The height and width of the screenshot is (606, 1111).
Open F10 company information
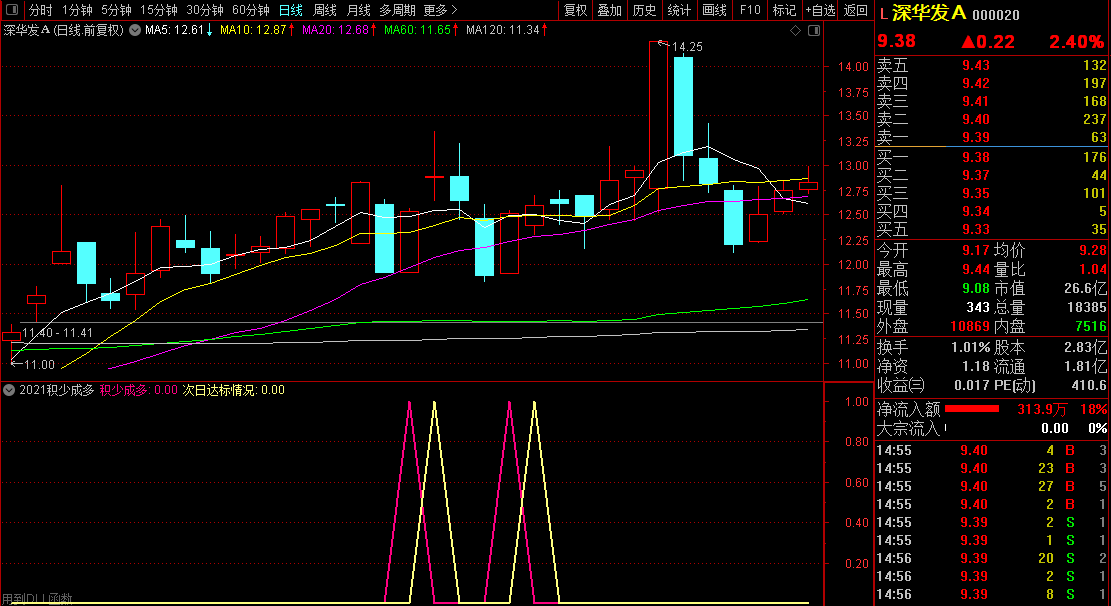point(749,10)
